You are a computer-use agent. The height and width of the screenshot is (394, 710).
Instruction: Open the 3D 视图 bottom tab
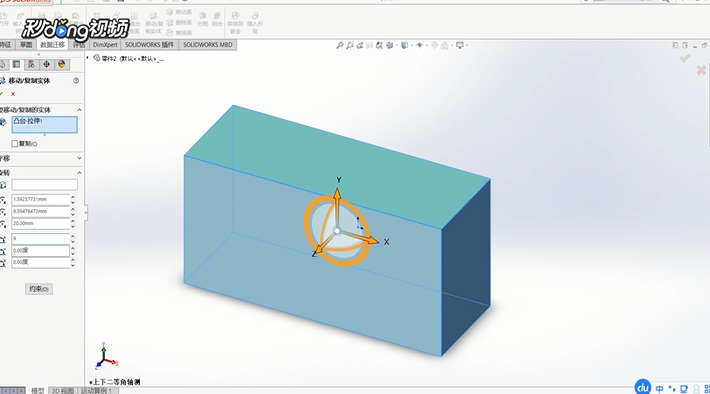tap(62, 390)
